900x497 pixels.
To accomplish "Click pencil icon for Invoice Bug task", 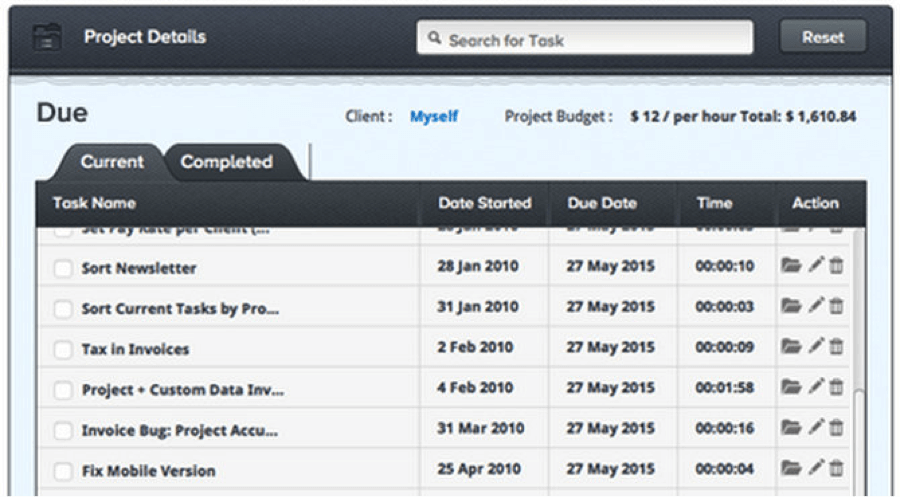I will [816, 427].
